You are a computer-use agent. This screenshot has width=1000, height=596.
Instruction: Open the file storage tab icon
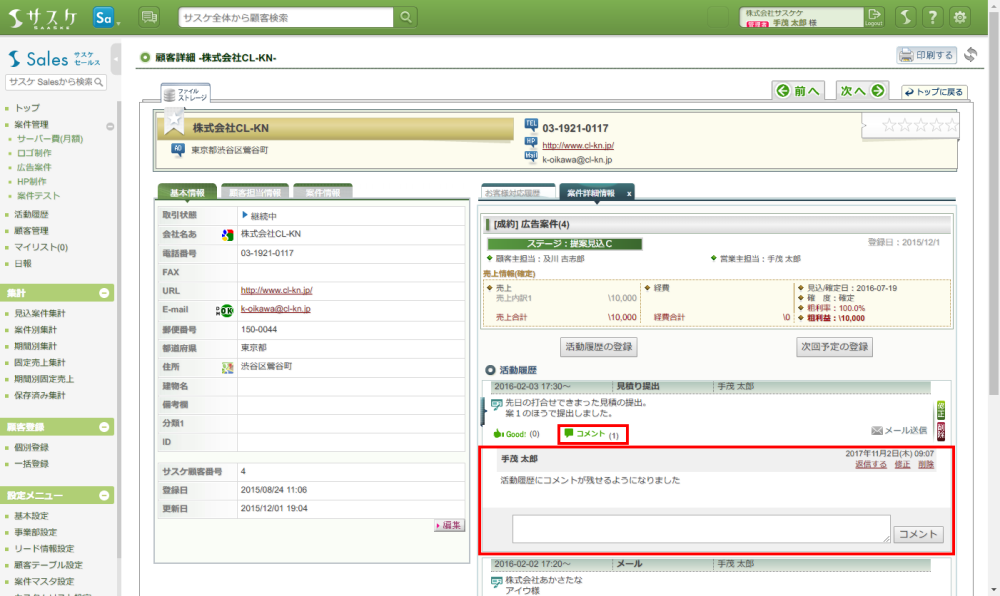(x=186, y=94)
